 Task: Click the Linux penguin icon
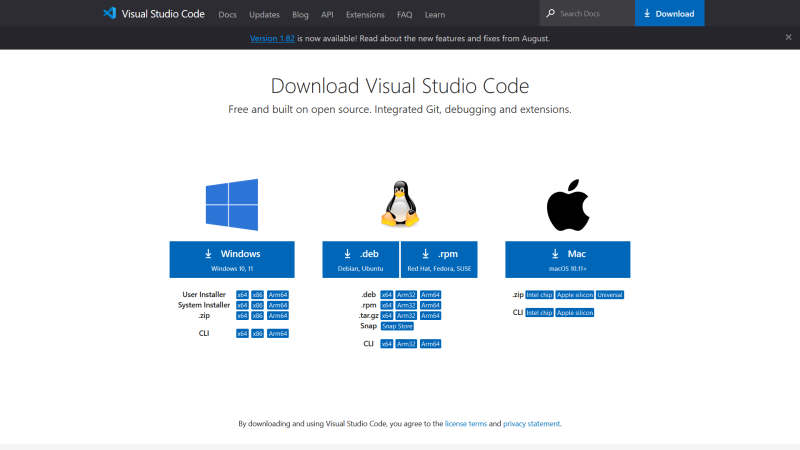click(x=399, y=204)
